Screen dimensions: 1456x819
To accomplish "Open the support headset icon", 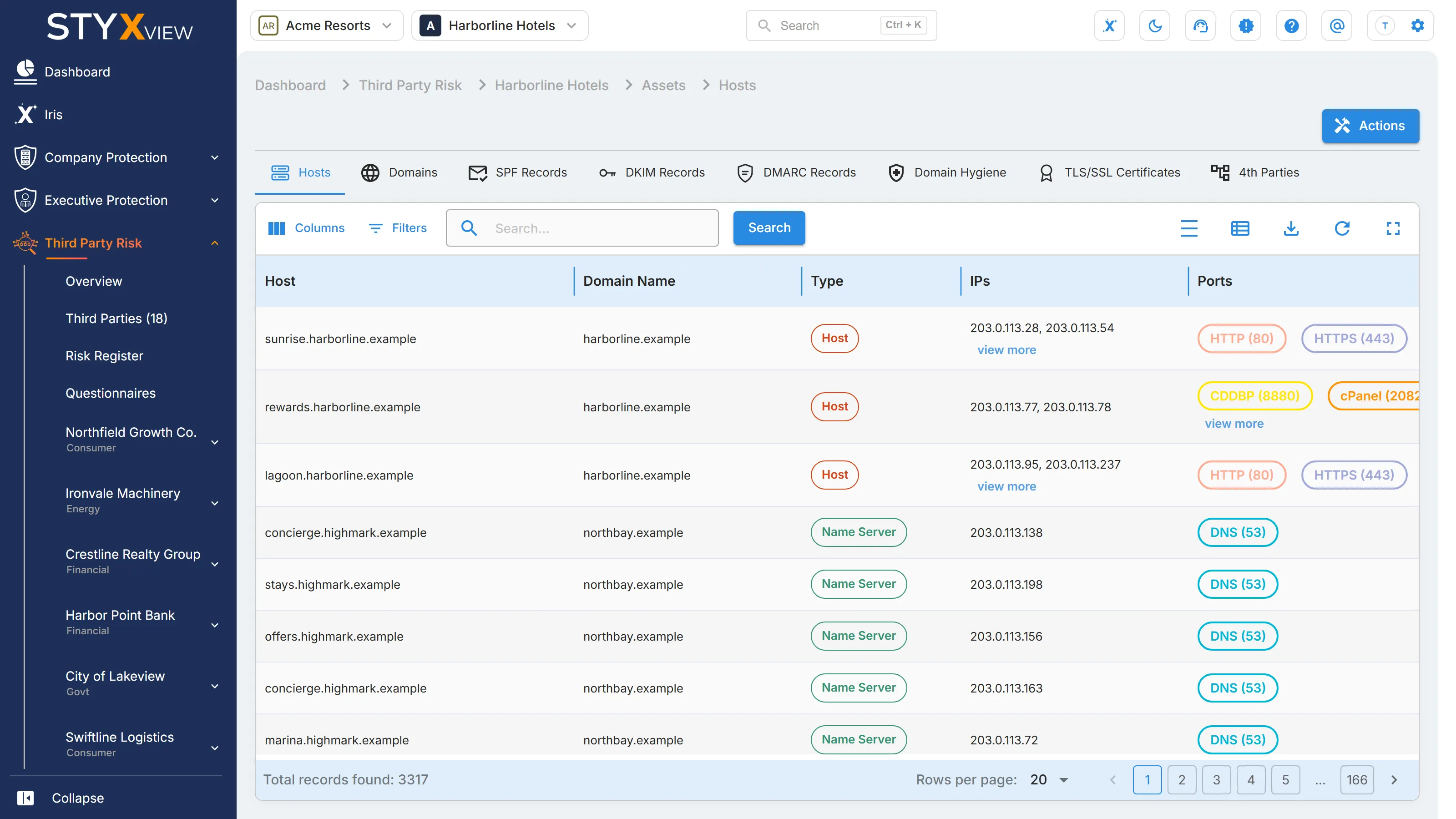I will pos(1200,25).
